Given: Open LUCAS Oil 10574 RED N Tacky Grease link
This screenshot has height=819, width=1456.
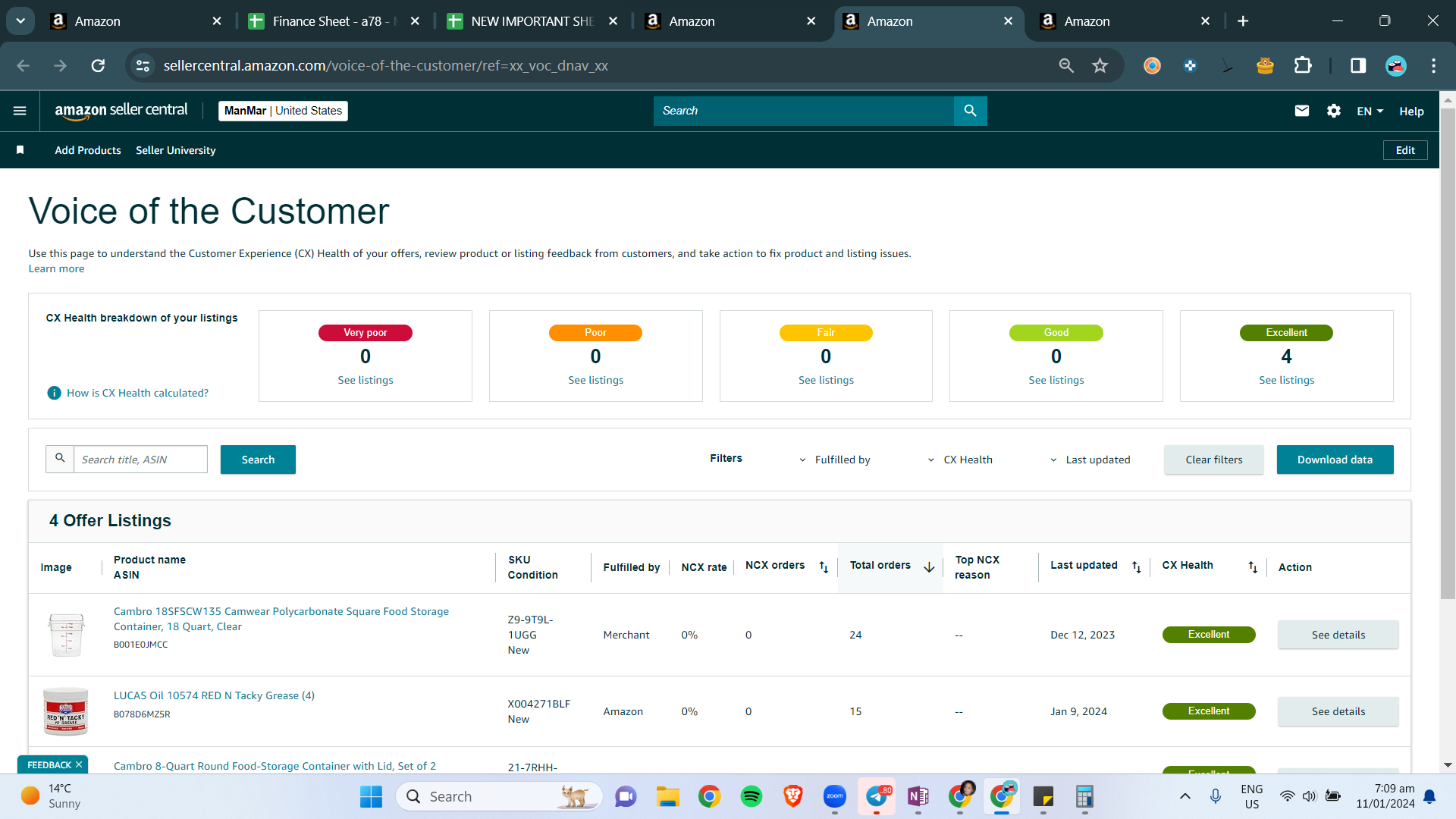Looking at the screenshot, I should pos(214,695).
